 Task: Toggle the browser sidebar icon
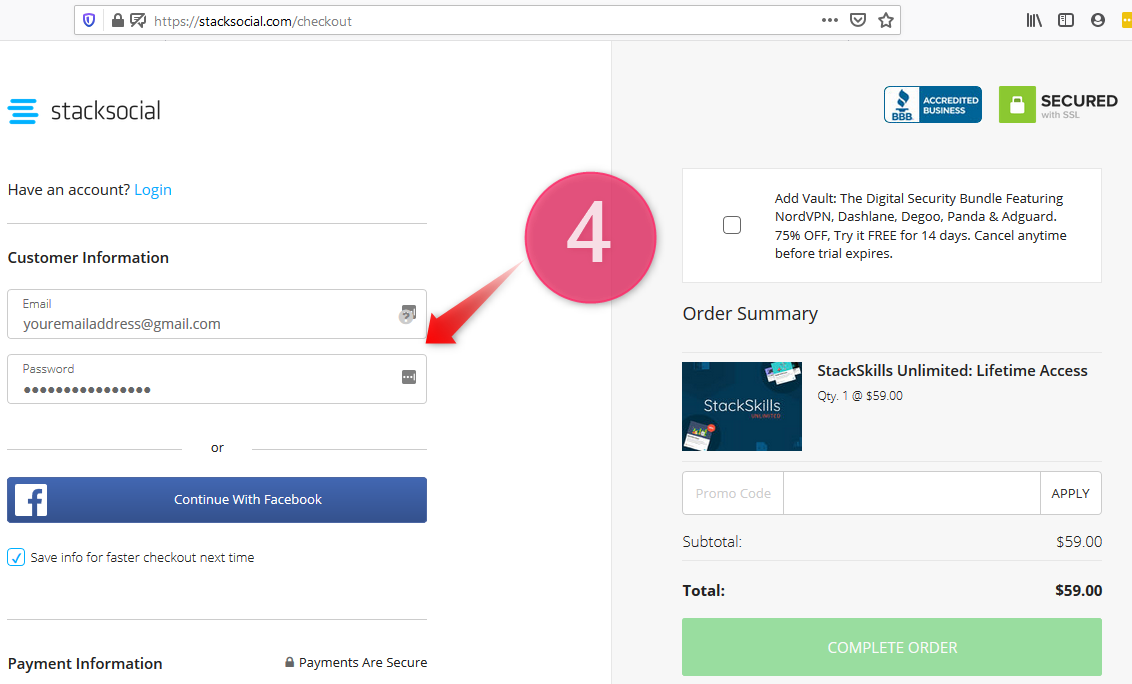1066,19
